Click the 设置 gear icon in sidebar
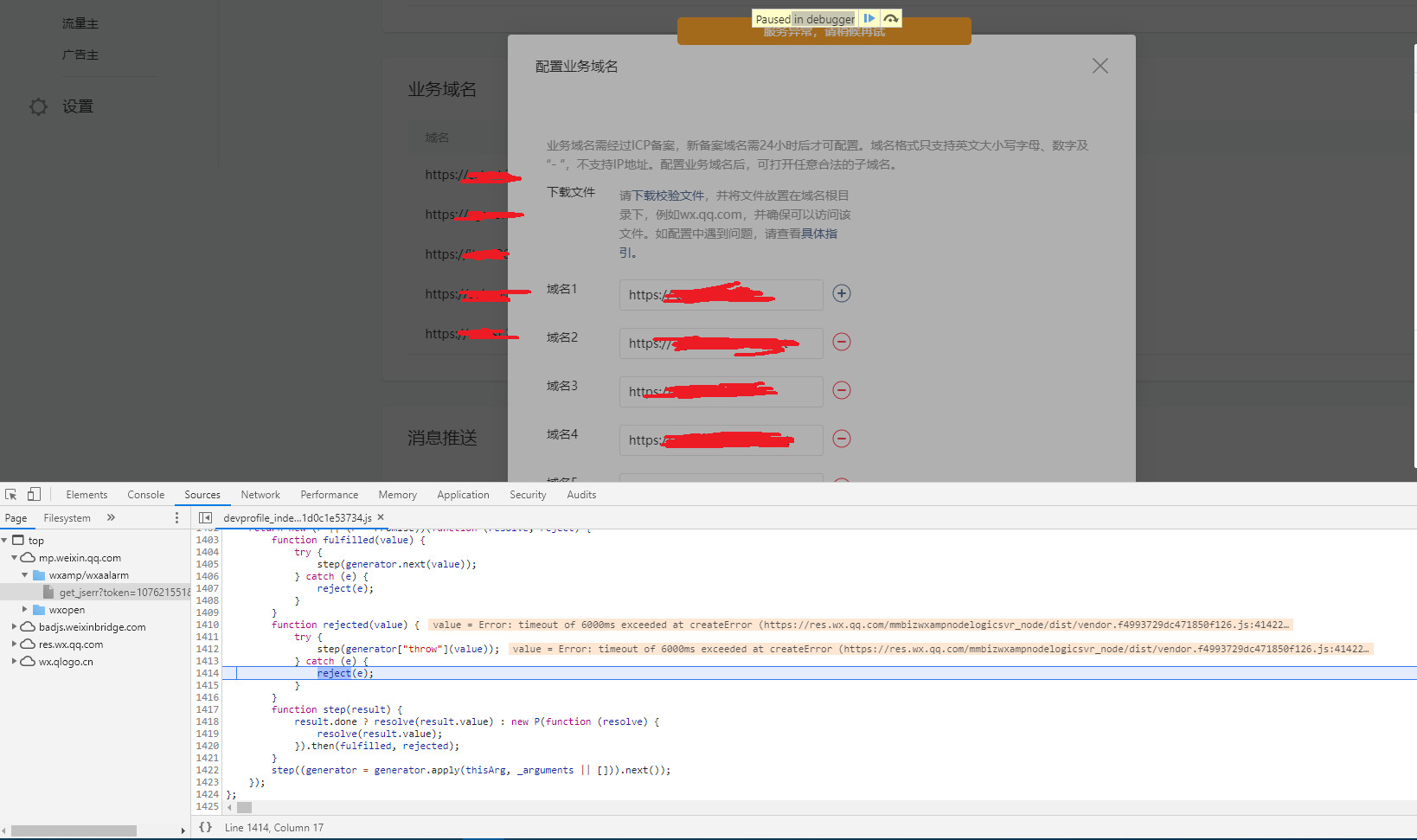This screenshot has height=840, width=1417. pos(38,106)
